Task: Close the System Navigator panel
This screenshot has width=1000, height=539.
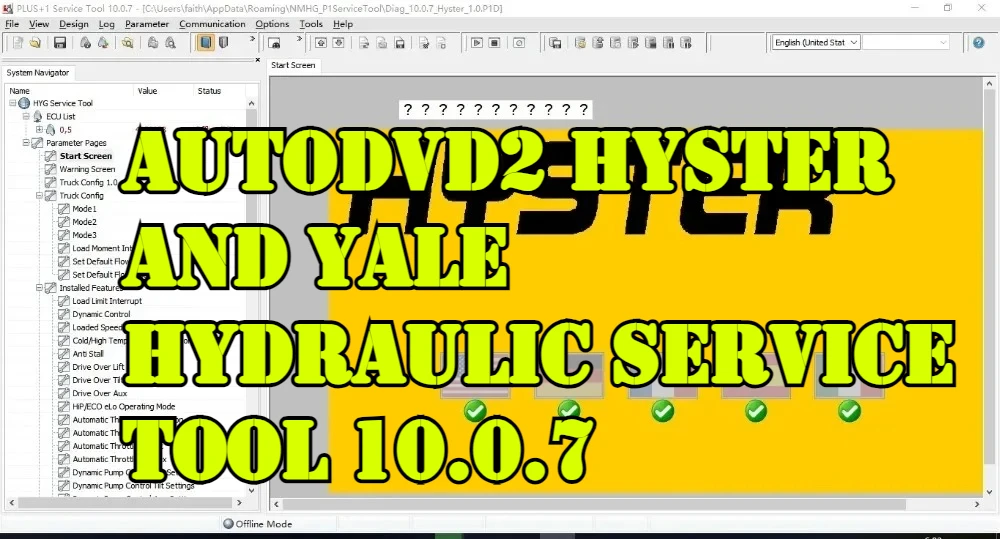Action: 258,60
